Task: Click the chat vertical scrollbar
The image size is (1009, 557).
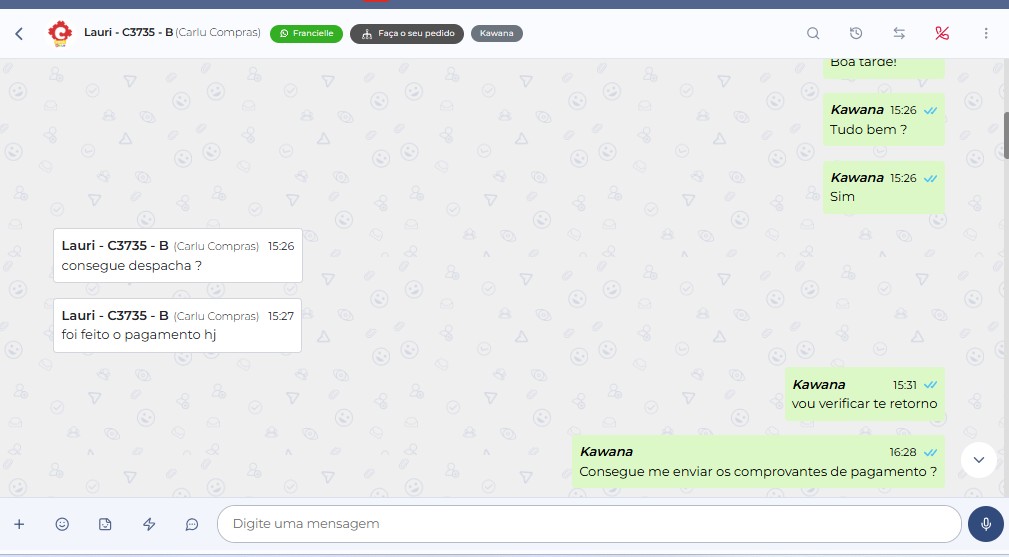Action: (x=1005, y=135)
